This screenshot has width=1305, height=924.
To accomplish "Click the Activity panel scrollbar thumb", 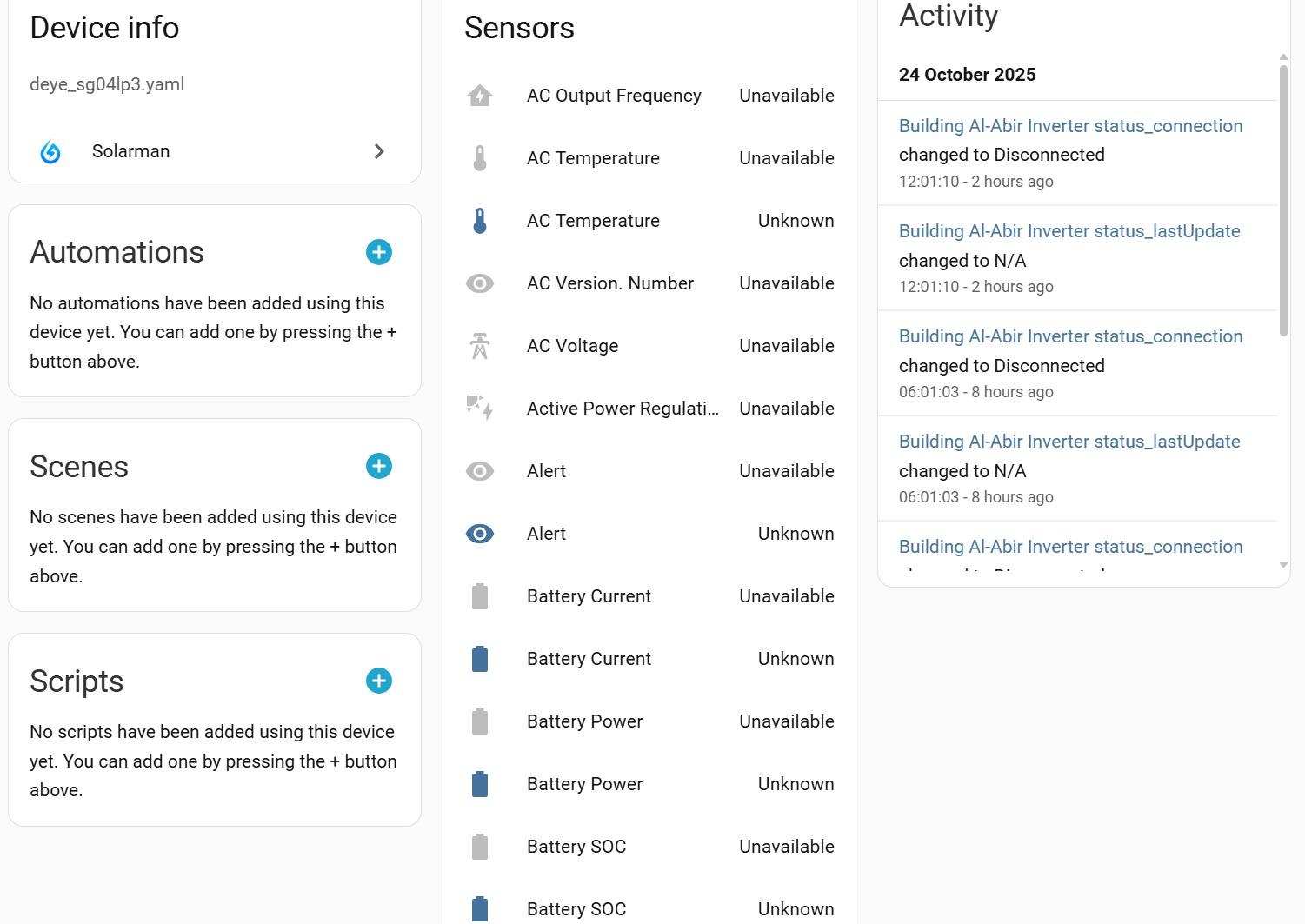I will (1283, 200).
